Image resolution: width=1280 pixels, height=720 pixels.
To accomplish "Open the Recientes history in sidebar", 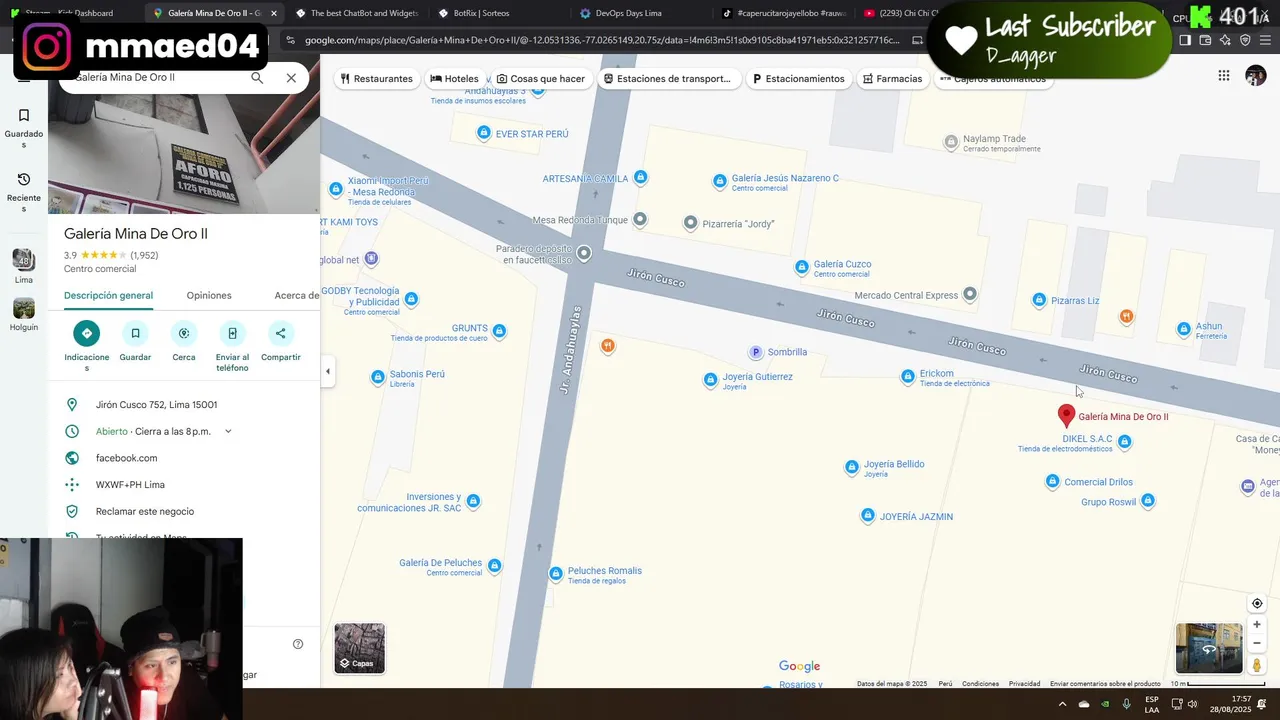I will 24,190.
